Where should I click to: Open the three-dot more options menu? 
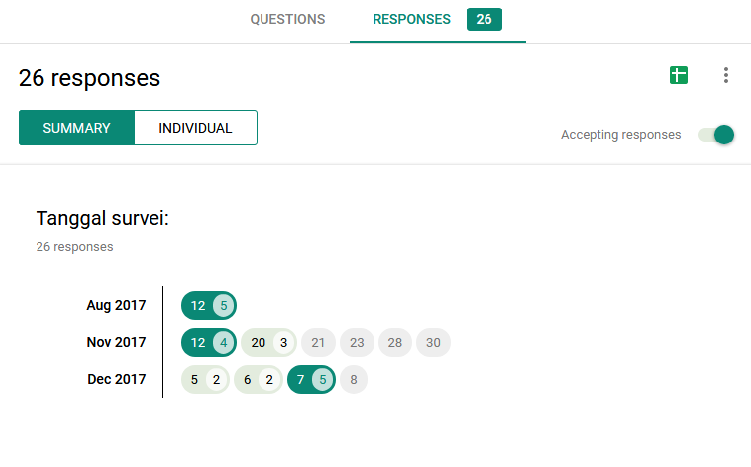(x=726, y=75)
